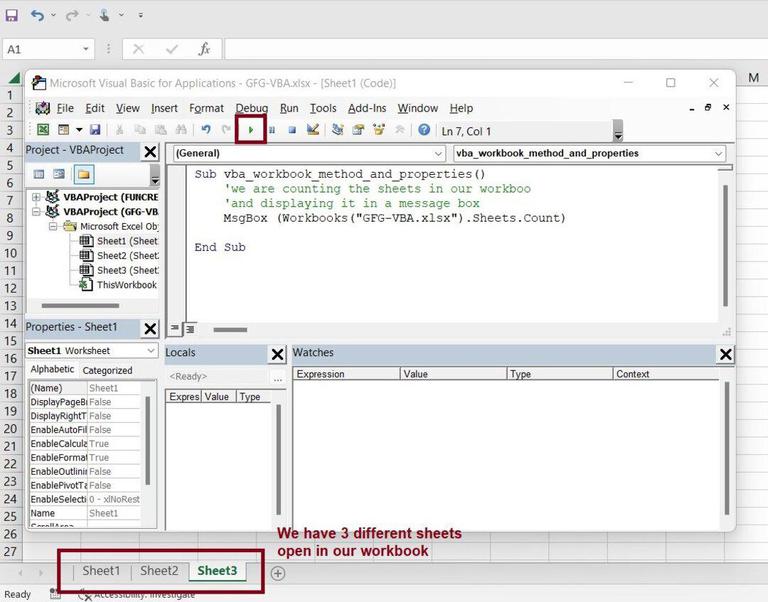Click the Copy icon in VBA toolbar
Image resolution: width=768 pixels, height=602 pixels.
coord(140,130)
